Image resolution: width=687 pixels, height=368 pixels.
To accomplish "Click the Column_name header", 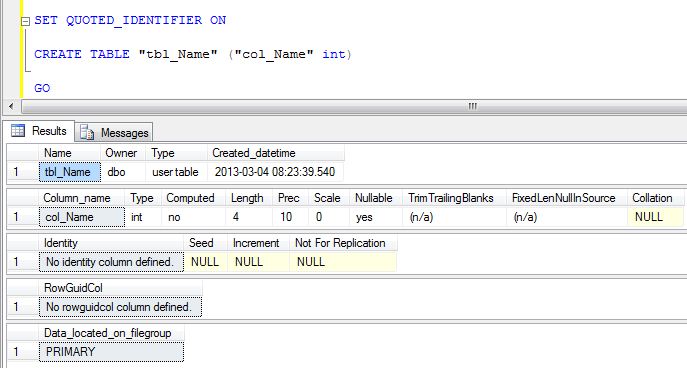I will [82, 198].
